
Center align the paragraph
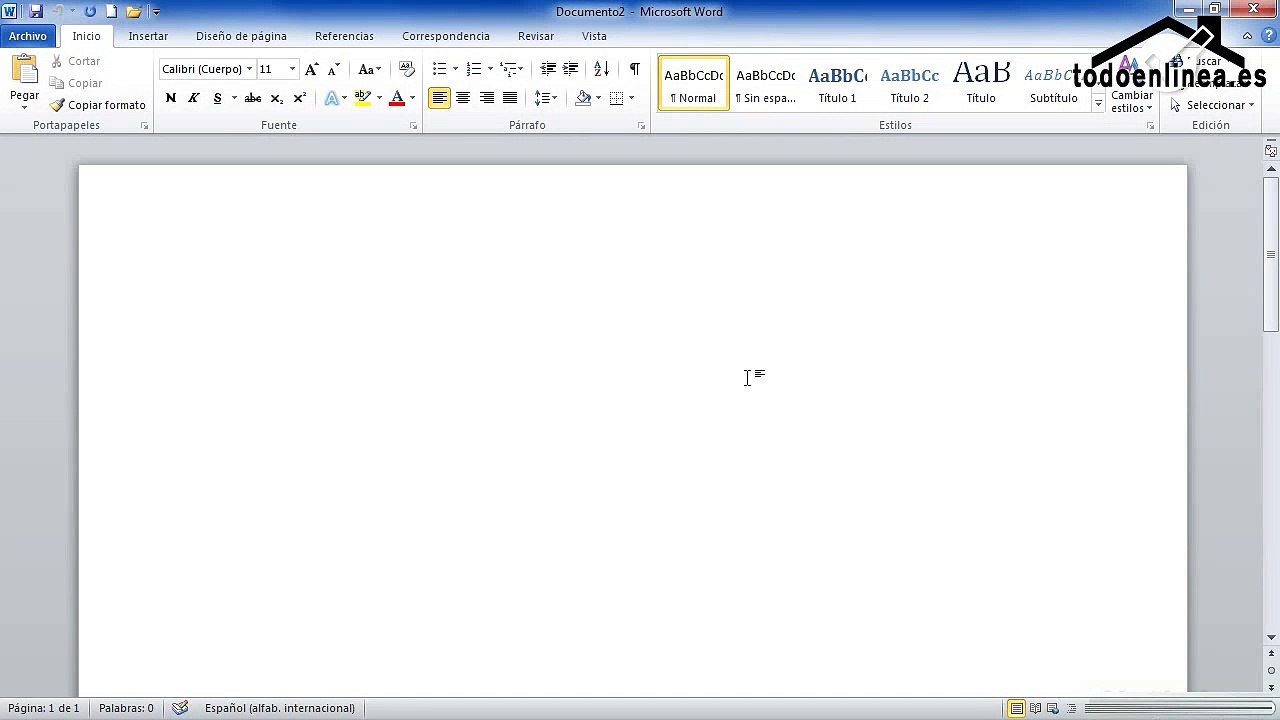pyautogui.click(x=463, y=98)
